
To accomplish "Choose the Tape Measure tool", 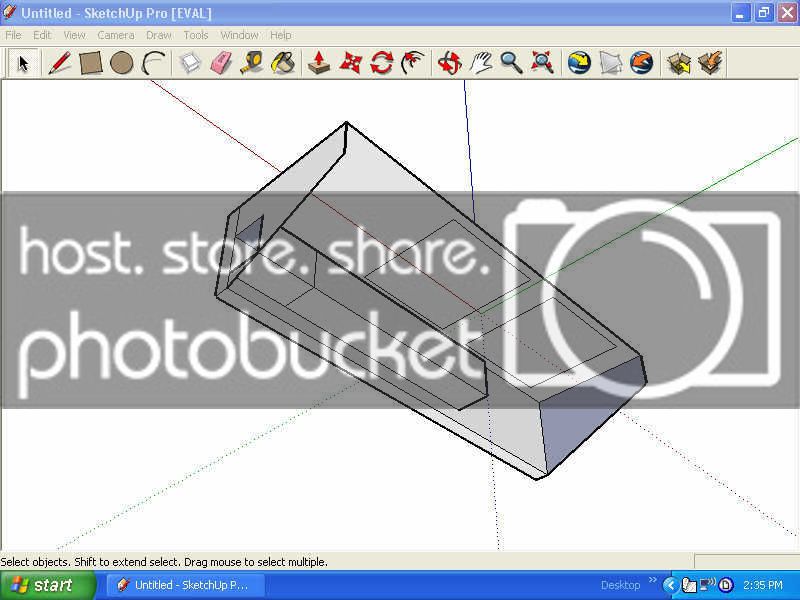I will point(252,63).
